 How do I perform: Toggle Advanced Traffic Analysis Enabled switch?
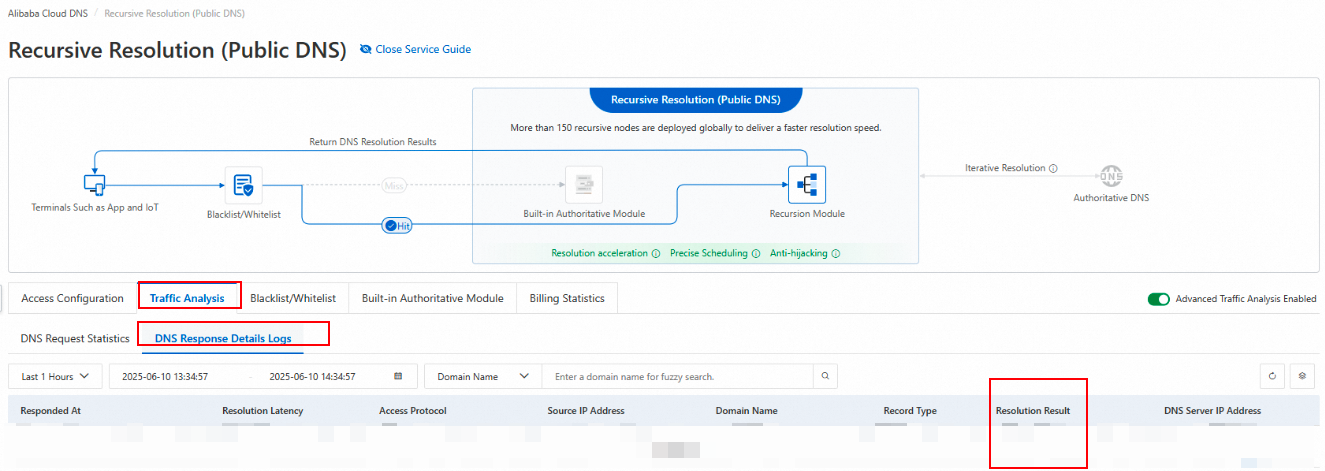tap(1159, 298)
